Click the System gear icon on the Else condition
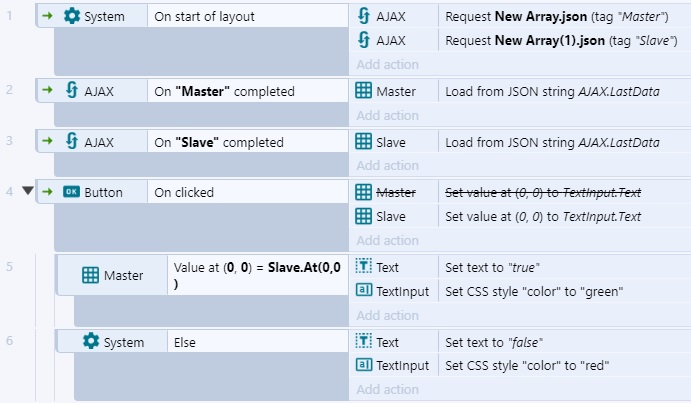 click(x=91, y=341)
